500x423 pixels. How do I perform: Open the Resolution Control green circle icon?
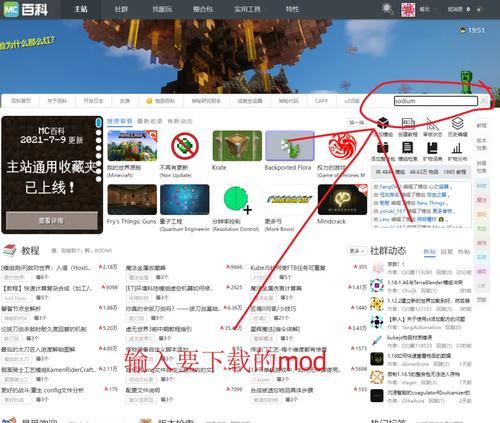[x=237, y=199]
